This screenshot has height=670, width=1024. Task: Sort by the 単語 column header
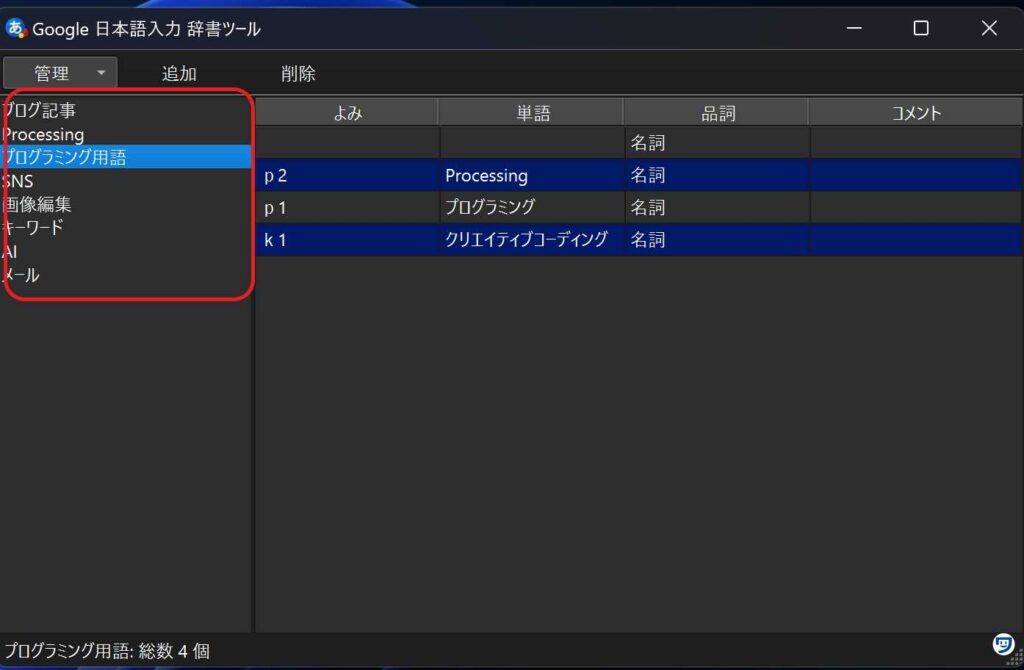point(532,112)
